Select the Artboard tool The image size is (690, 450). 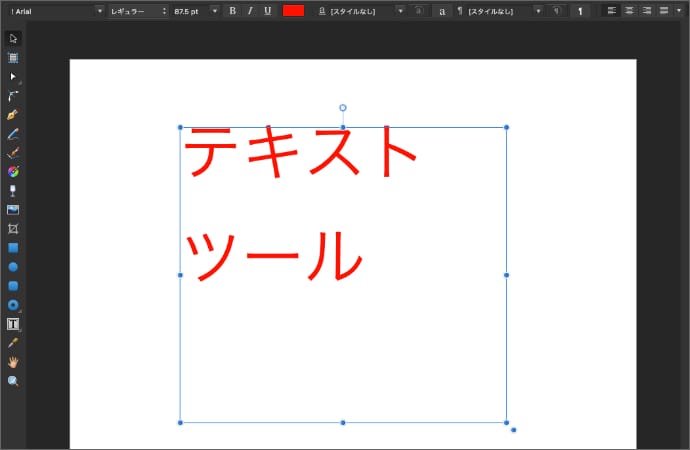(13, 57)
